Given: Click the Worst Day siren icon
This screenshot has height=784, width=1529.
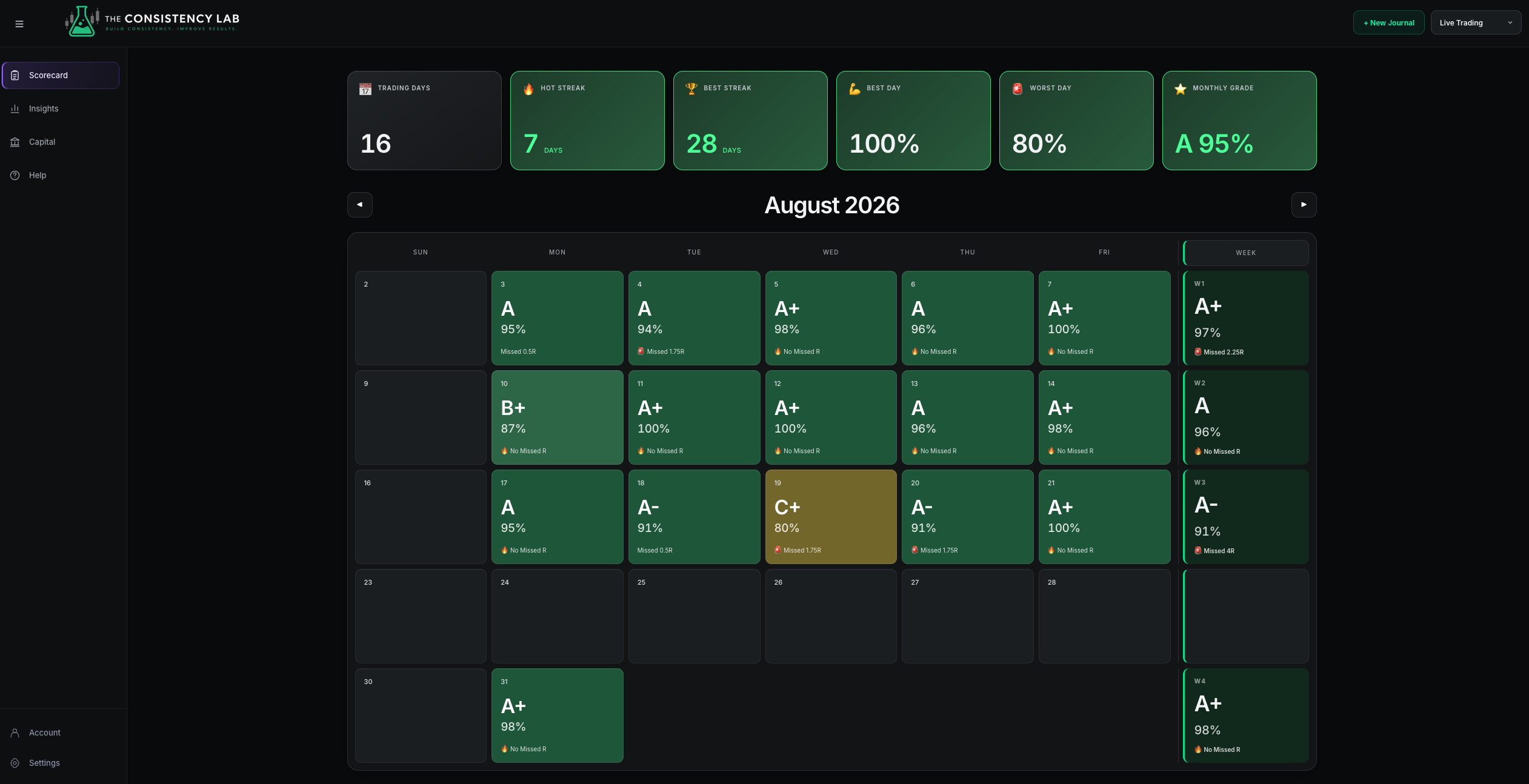Looking at the screenshot, I should click(1018, 89).
